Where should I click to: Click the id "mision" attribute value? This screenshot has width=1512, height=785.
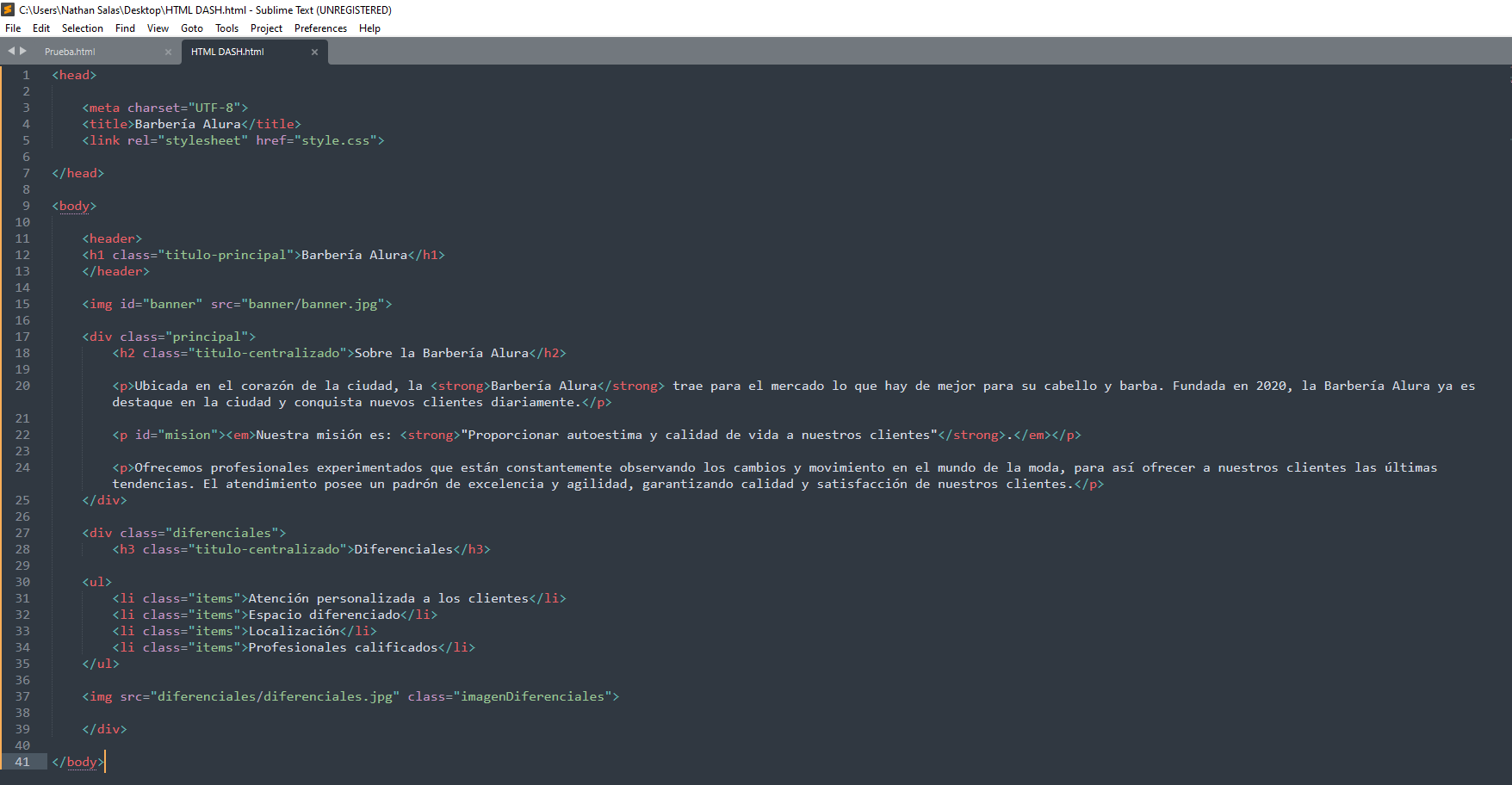(188, 435)
